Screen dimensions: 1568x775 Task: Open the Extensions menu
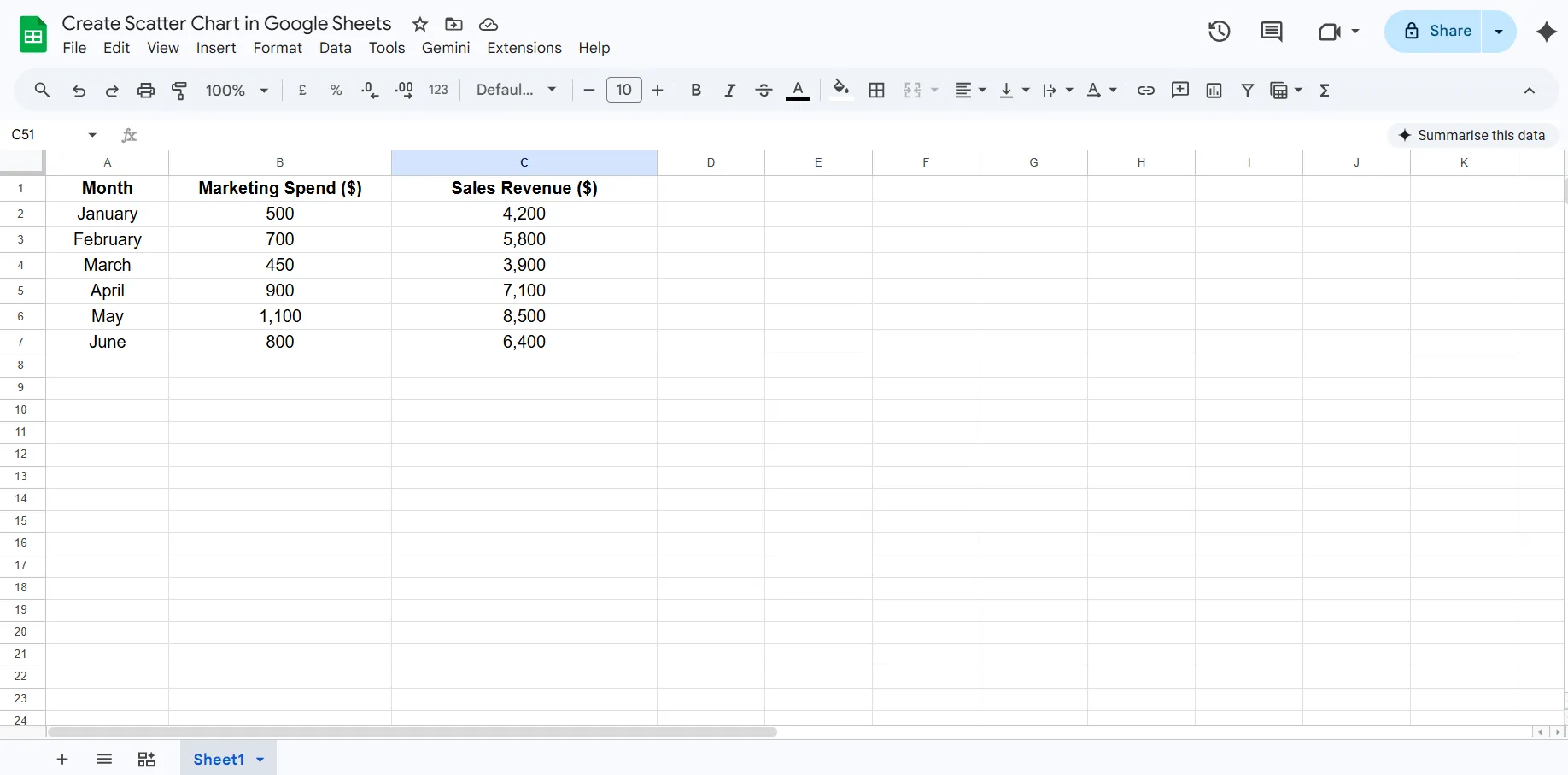click(x=524, y=48)
